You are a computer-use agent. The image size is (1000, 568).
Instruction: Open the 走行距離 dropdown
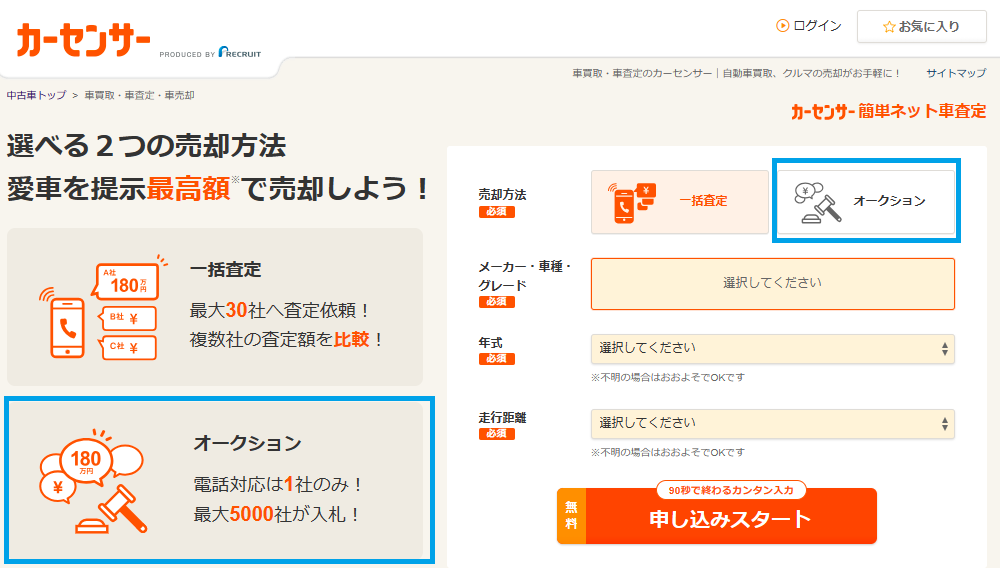772,424
